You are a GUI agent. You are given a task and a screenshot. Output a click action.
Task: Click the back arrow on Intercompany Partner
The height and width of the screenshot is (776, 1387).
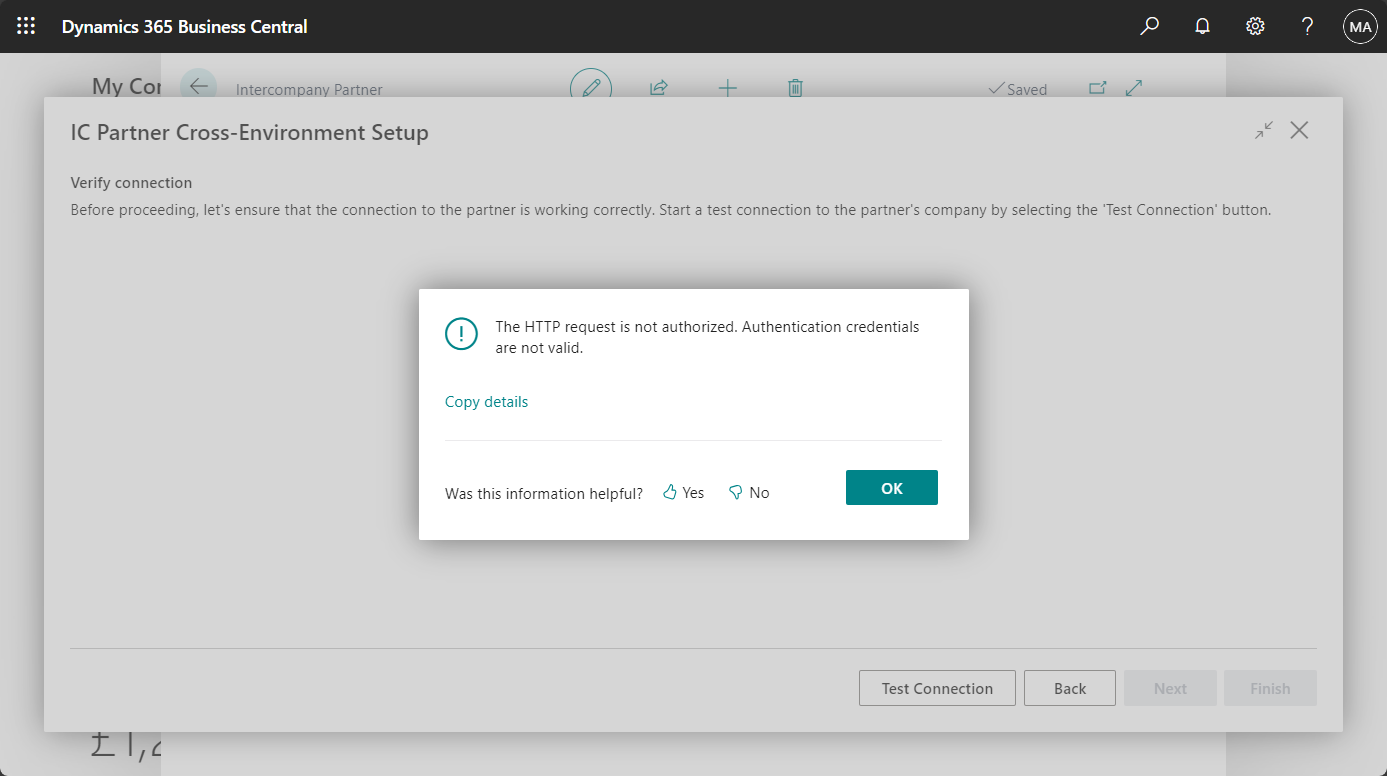pyautogui.click(x=198, y=87)
